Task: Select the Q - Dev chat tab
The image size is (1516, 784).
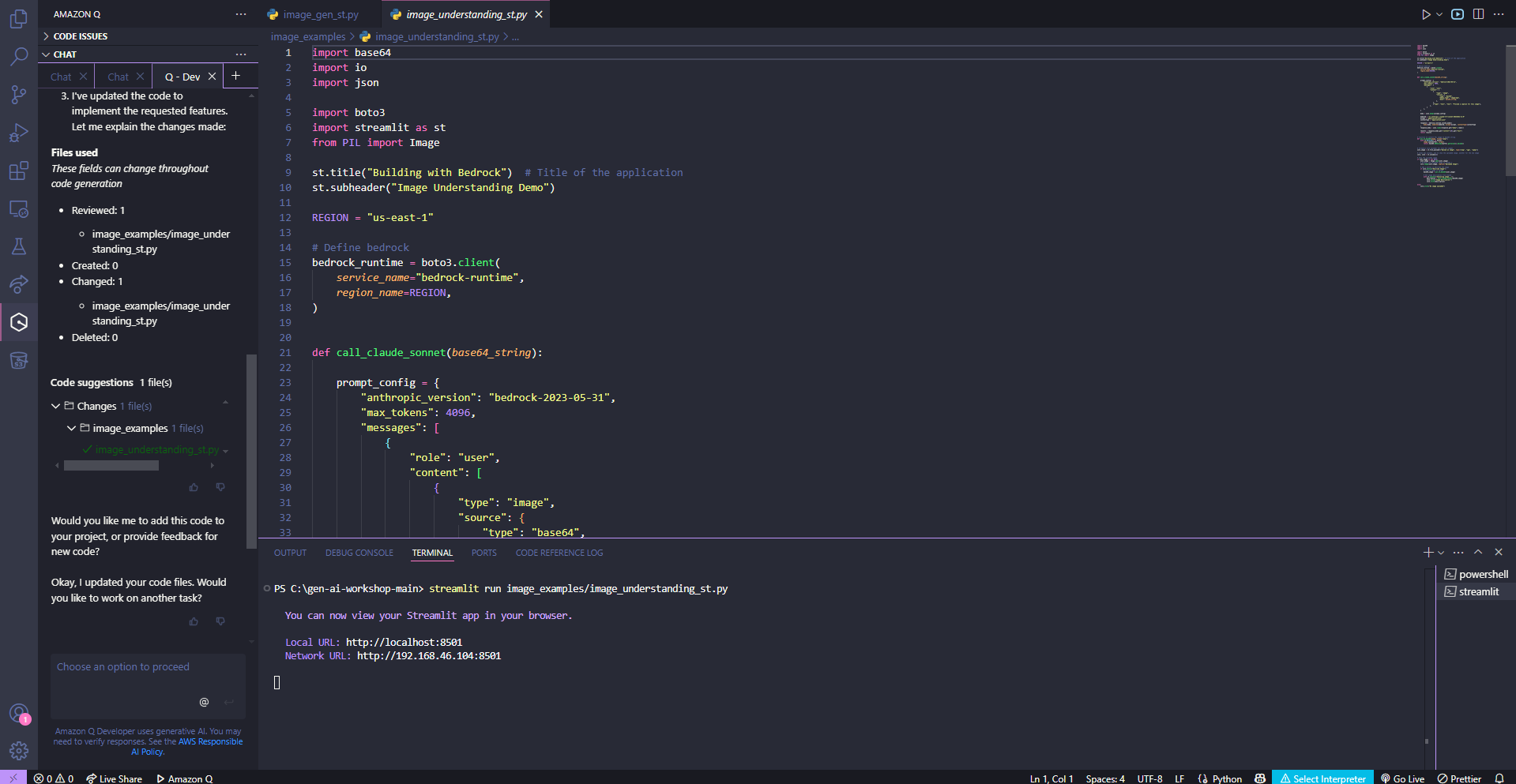Action: [182, 77]
